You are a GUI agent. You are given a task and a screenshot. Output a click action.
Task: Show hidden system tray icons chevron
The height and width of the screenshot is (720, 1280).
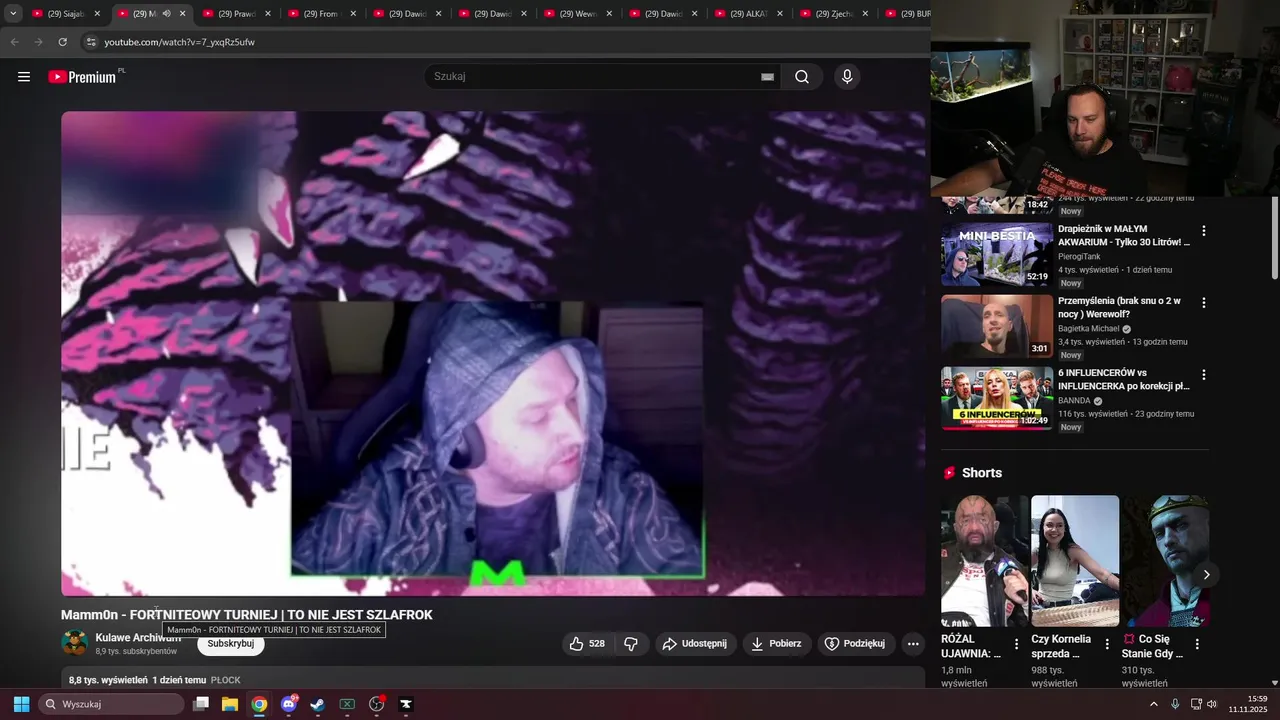1153,704
